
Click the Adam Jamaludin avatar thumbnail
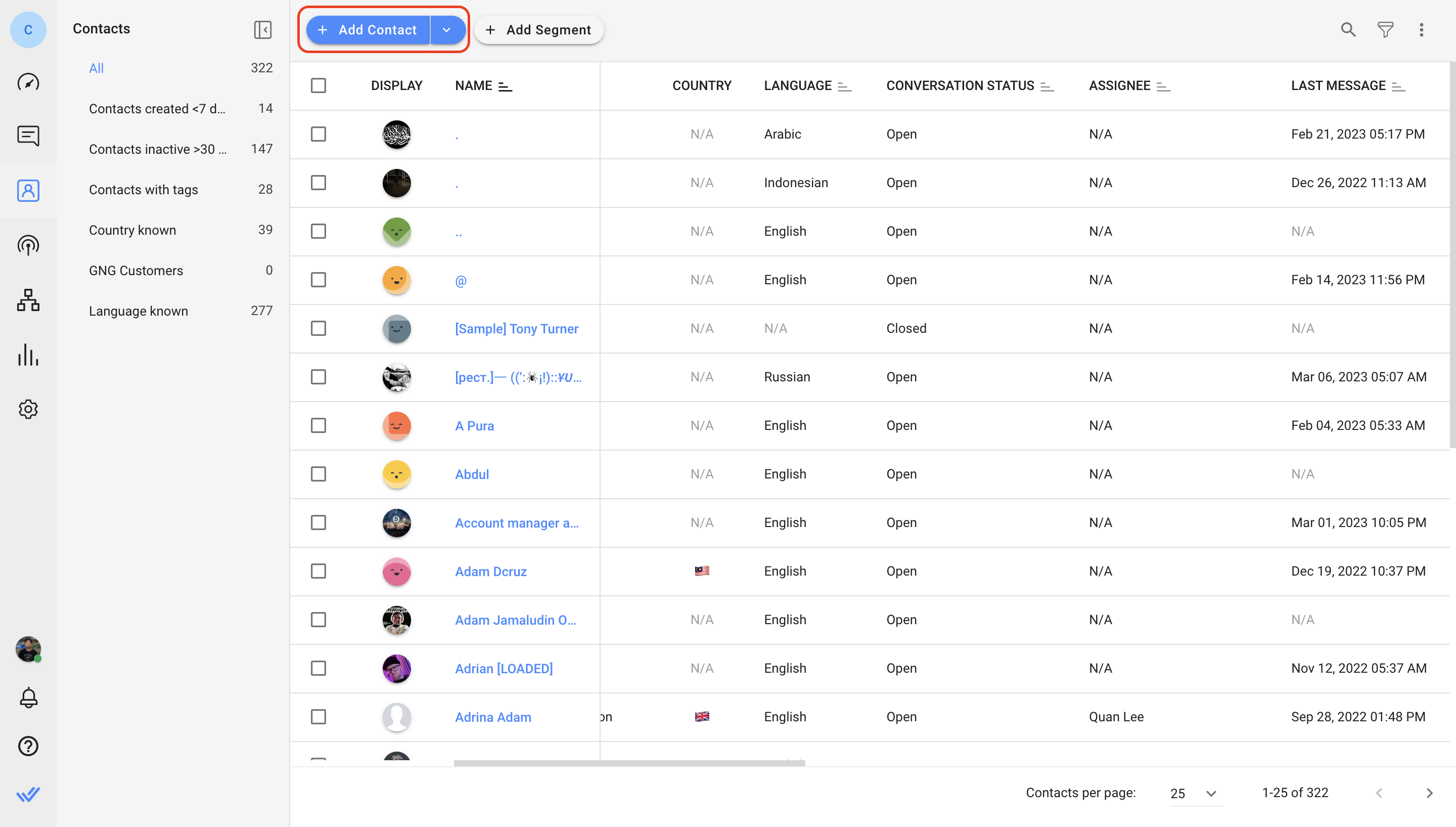tap(396, 620)
